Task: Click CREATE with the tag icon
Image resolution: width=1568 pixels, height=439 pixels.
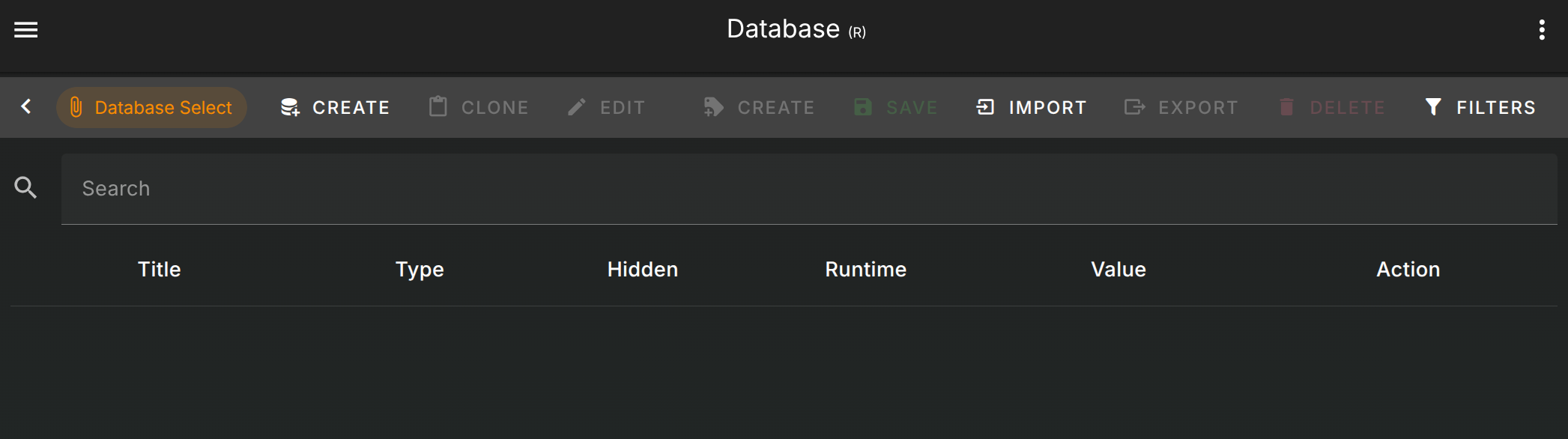Action: pos(759,107)
